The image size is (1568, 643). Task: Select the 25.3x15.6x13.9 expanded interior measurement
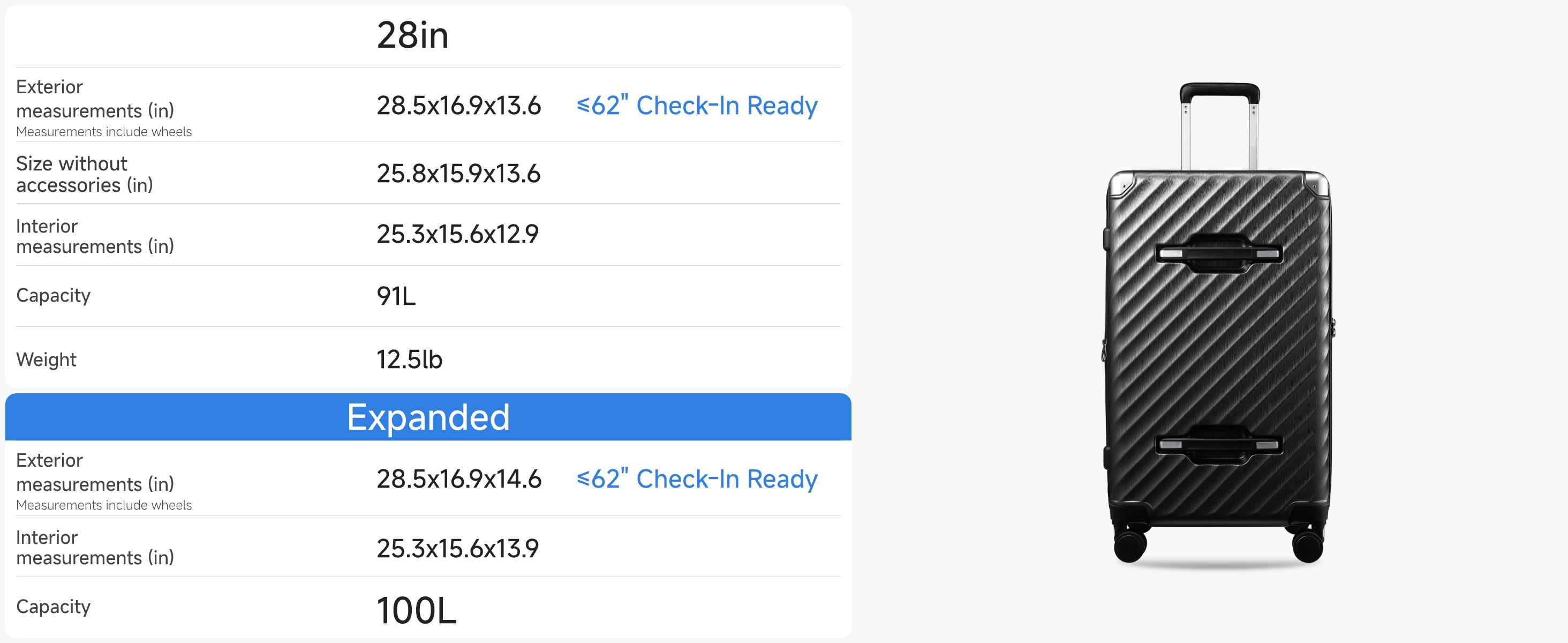point(458,549)
